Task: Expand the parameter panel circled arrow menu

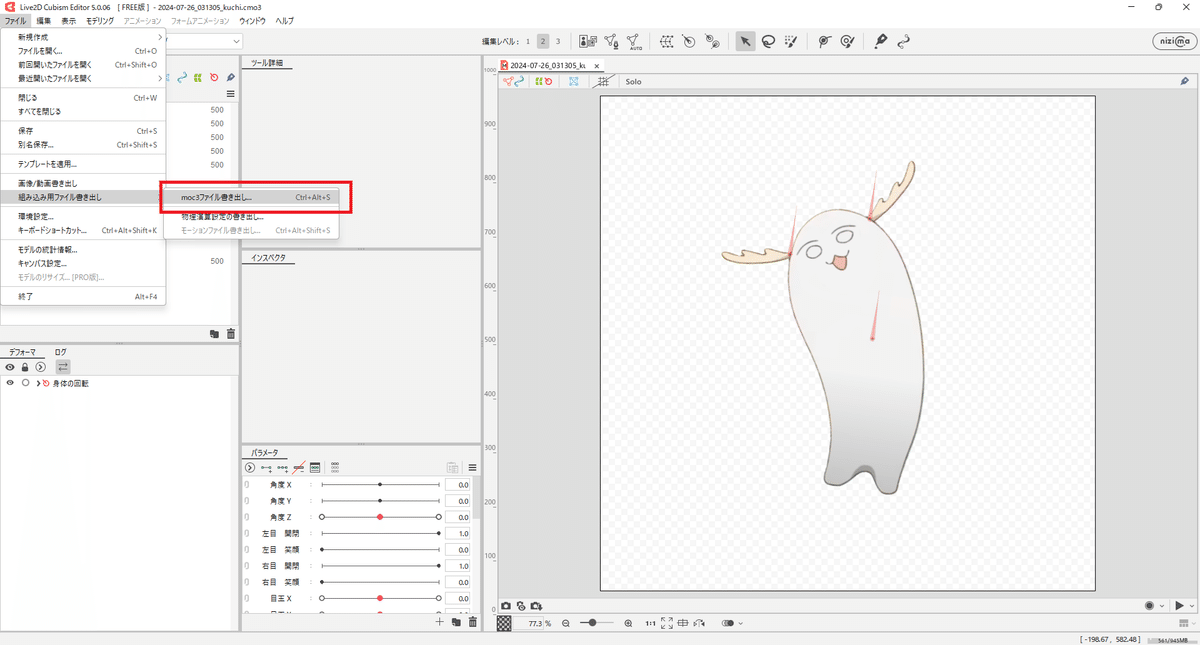Action: pos(250,467)
